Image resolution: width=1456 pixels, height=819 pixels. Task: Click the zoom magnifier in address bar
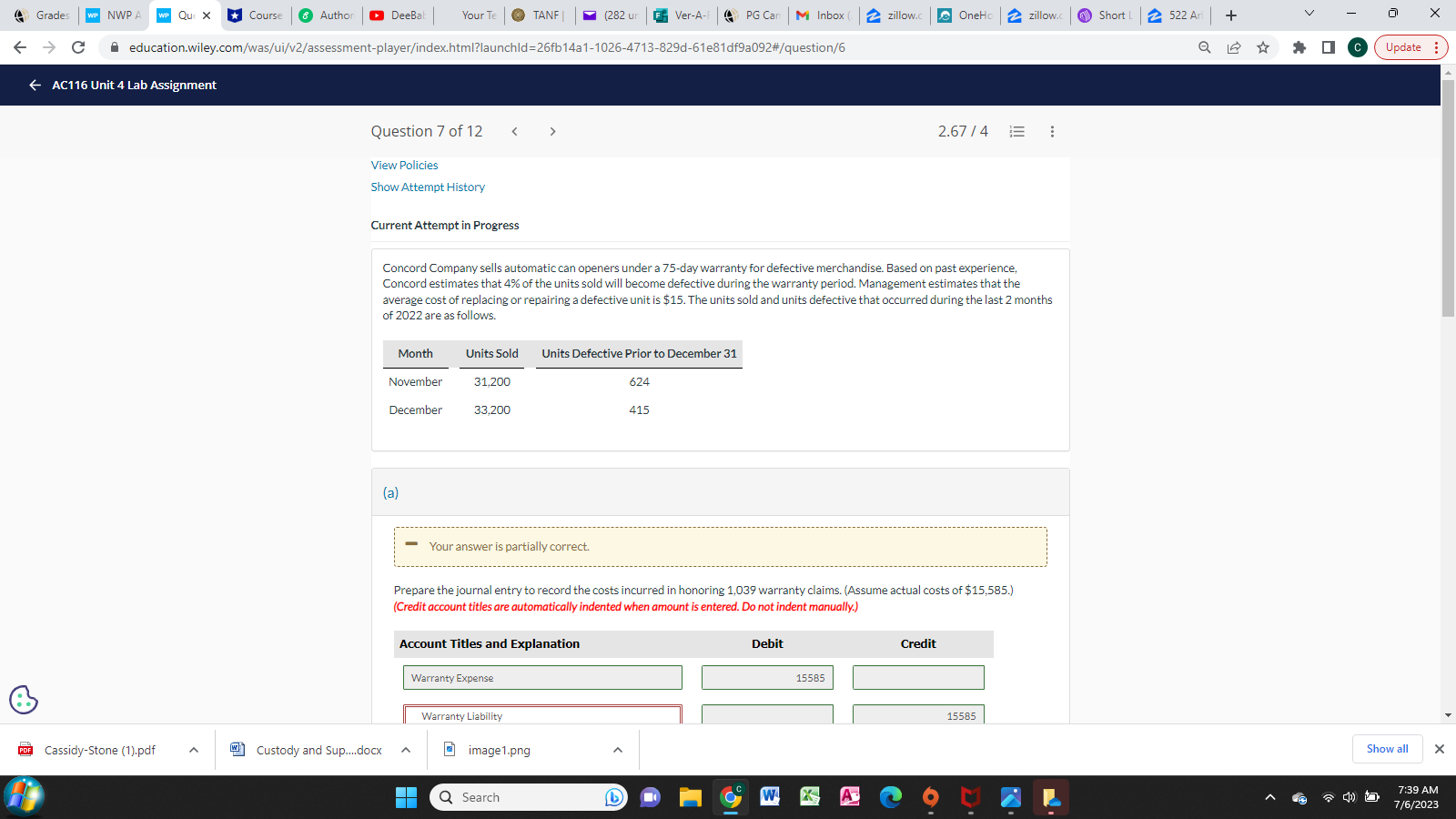coord(1205,47)
